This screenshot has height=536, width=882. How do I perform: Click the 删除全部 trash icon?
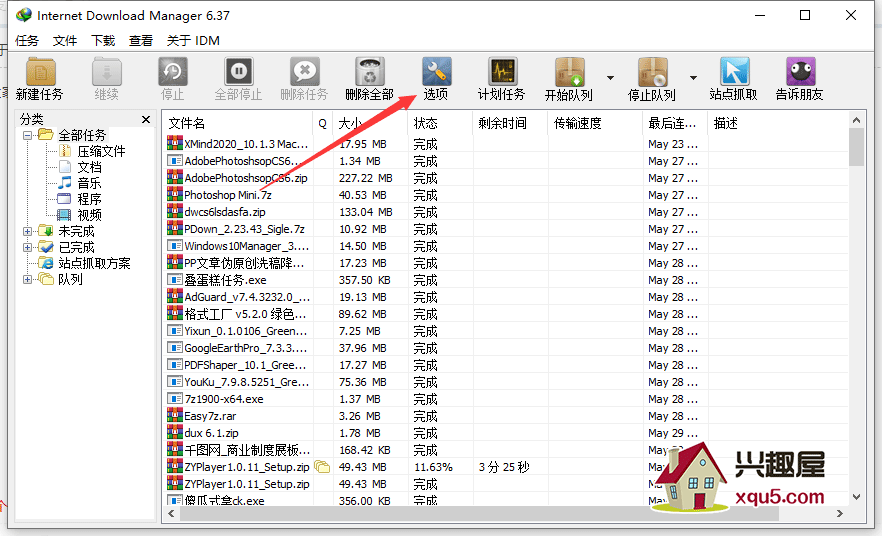(x=370, y=72)
